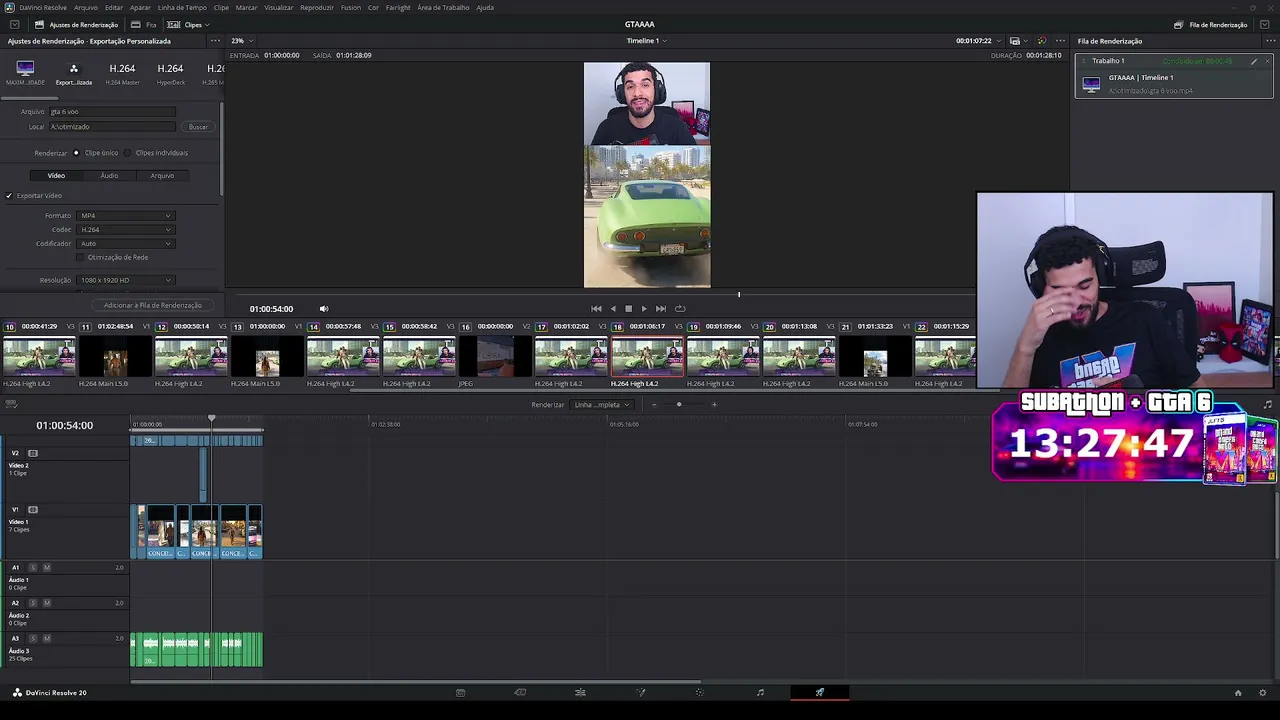This screenshot has height=720, width=1280.
Task: Open the Arquivo menu
Action: (x=86, y=7)
